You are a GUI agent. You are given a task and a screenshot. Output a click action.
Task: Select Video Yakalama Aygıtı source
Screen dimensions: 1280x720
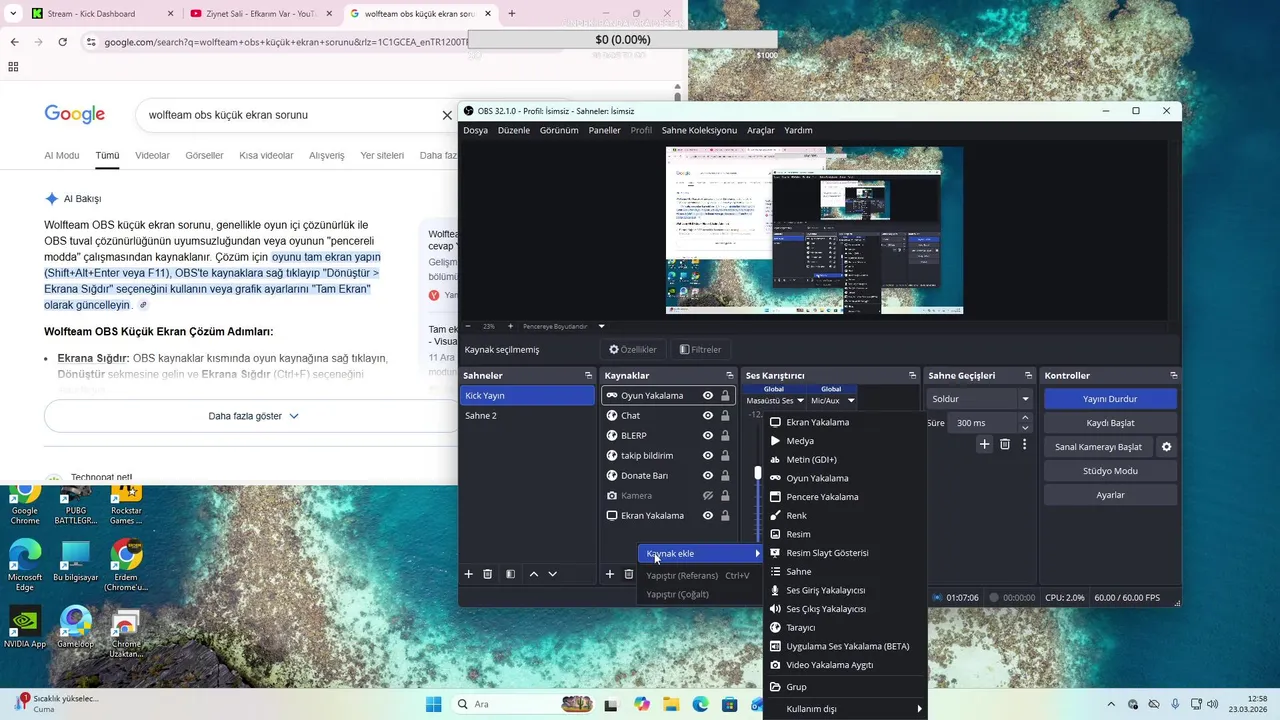pyautogui.click(x=846, y=665)
